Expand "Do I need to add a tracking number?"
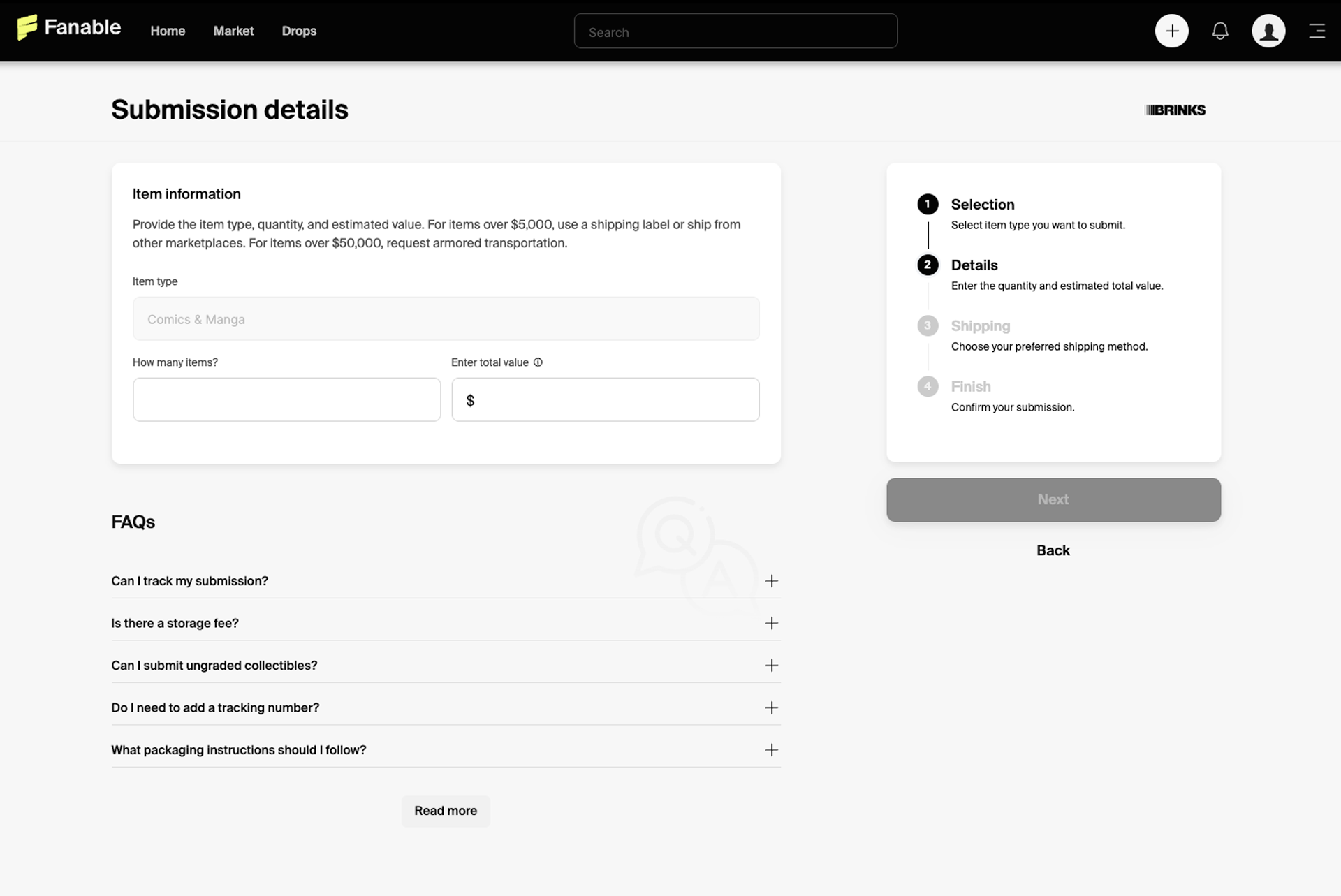 coord(446,707)
